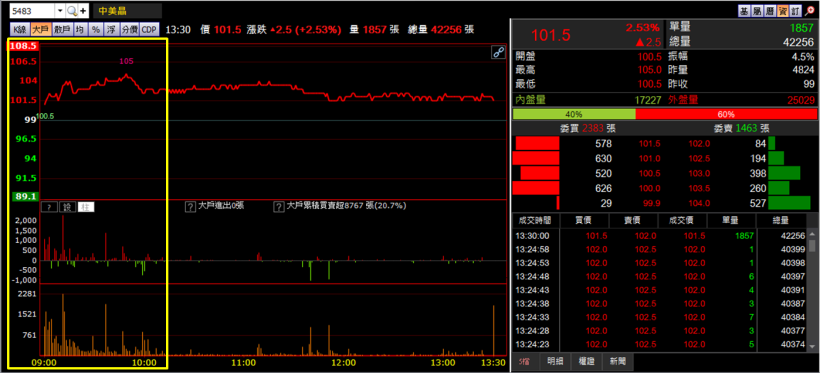Click the plus icon beside search
820x373 pixels.
83,11
